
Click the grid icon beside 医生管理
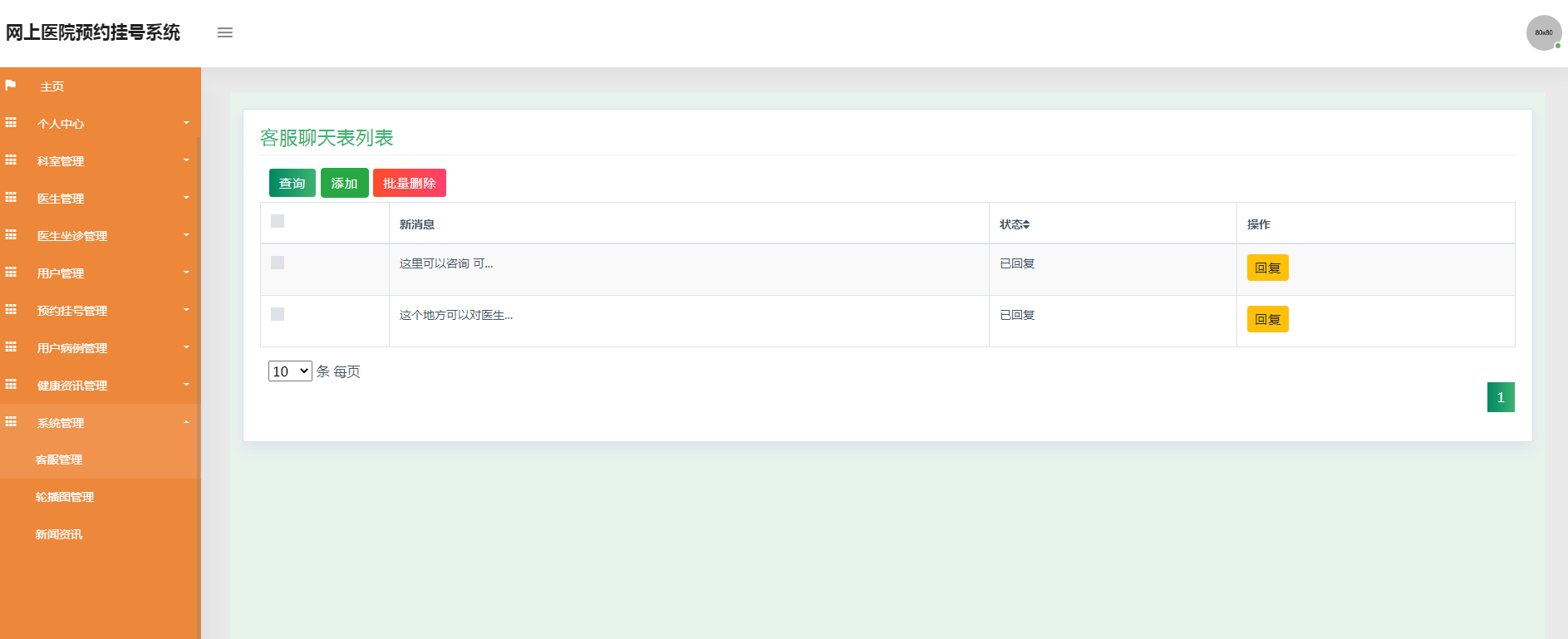[11, 198]
